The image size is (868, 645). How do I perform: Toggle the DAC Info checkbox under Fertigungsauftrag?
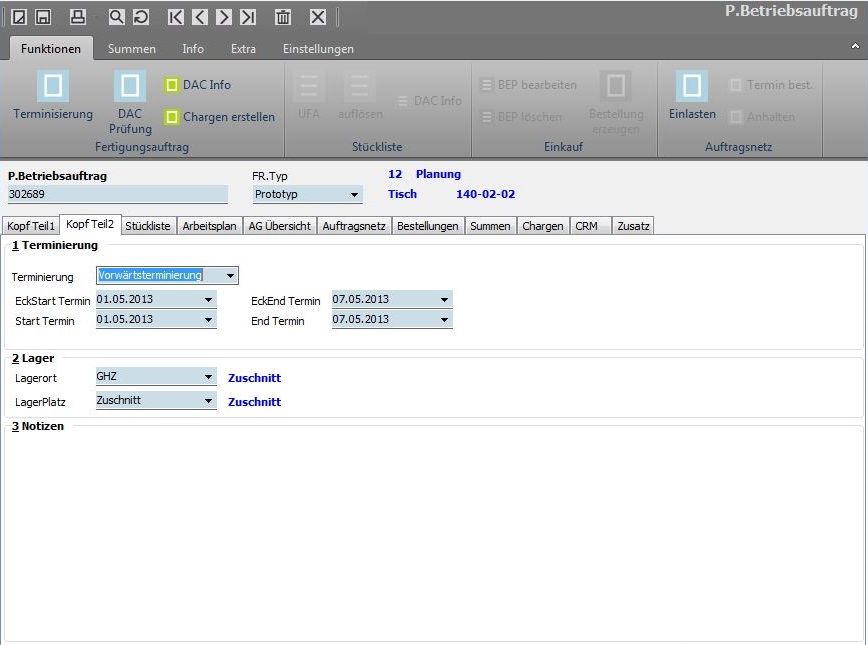[x=172, y=85]
